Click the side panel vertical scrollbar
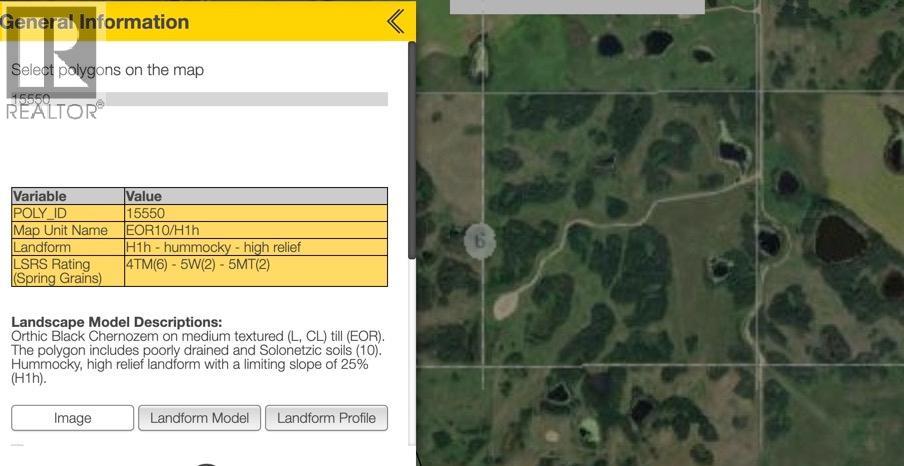This screenshot has height=466, width=904. point(411,150)
